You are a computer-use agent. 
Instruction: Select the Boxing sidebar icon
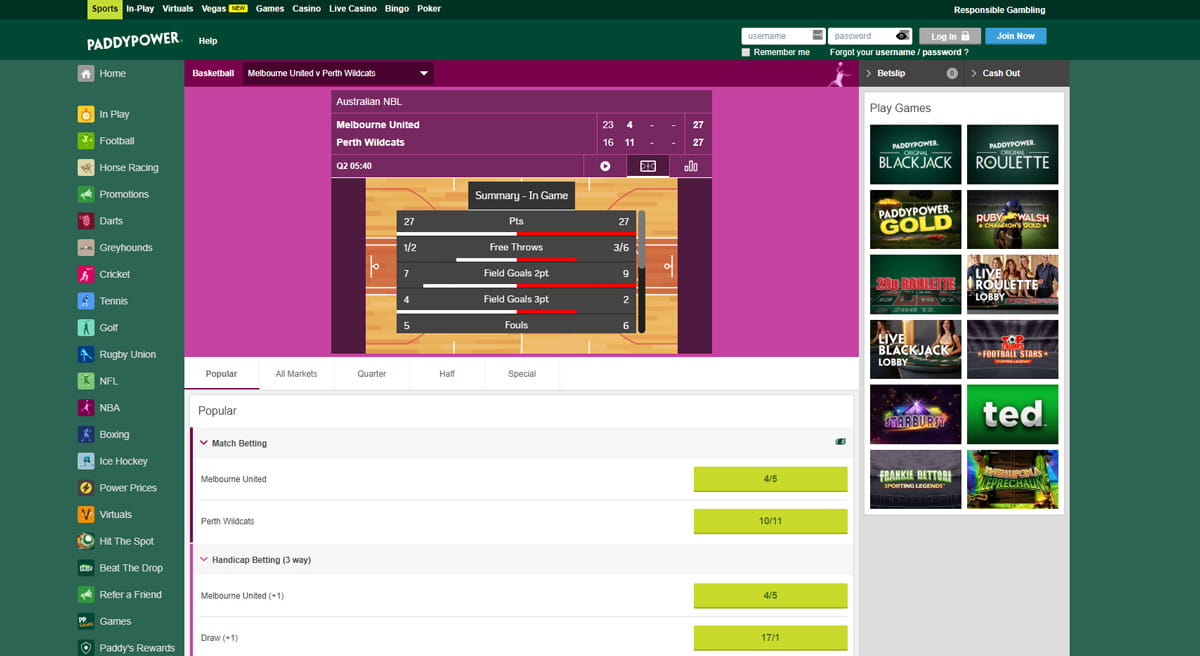(86, 434)
